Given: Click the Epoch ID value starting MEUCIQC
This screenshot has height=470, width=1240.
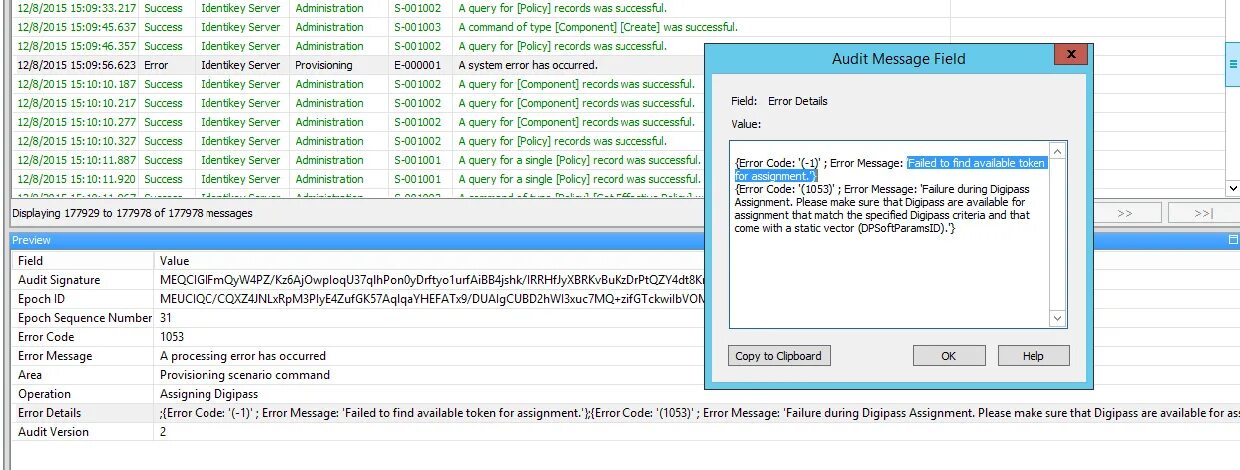Looking at the screenshot, I should click(432, 299).
